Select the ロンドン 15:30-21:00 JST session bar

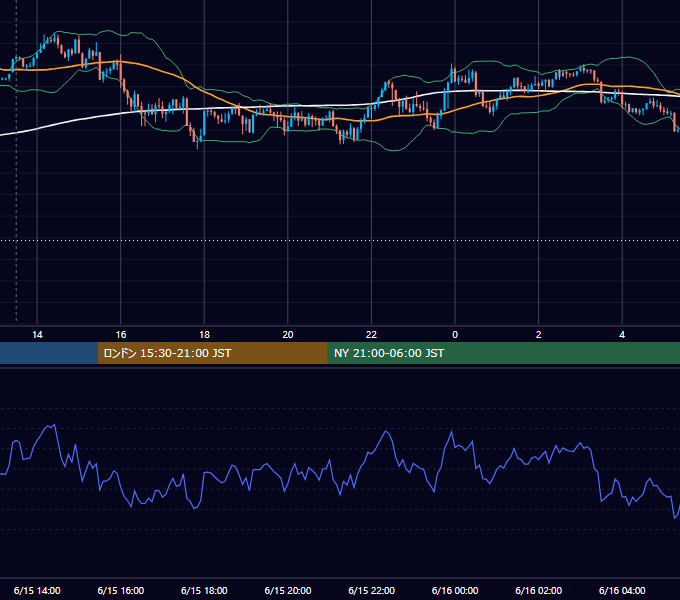(x=212, y=353)
